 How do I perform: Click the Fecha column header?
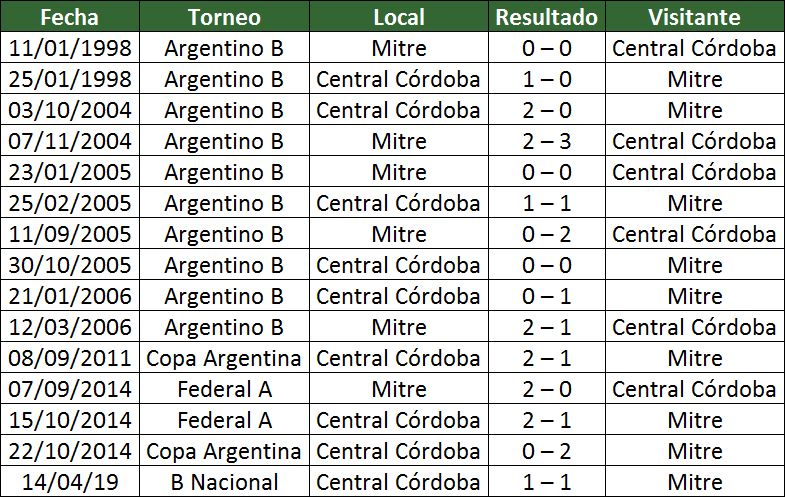click(69, 17)
